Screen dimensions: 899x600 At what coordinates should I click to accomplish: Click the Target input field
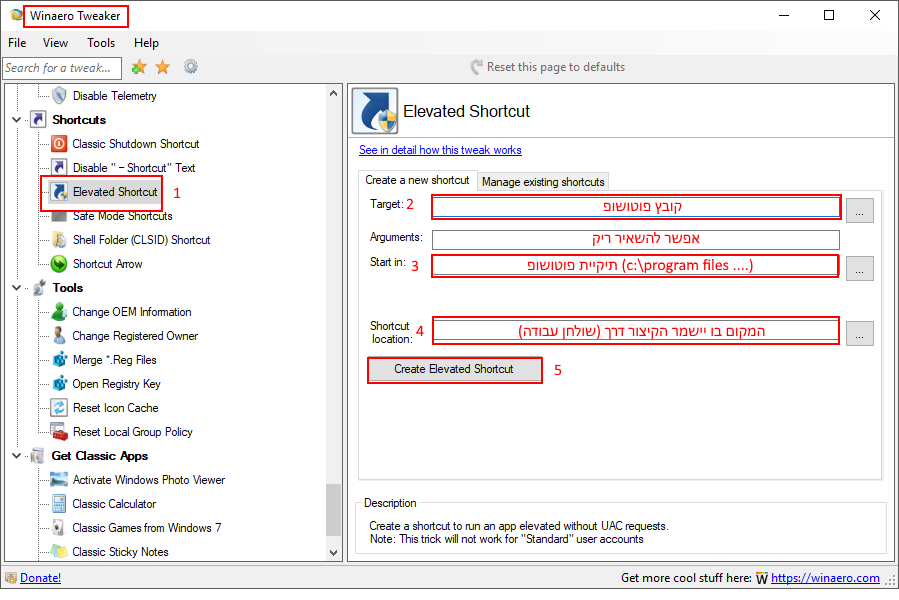[636, 207]
